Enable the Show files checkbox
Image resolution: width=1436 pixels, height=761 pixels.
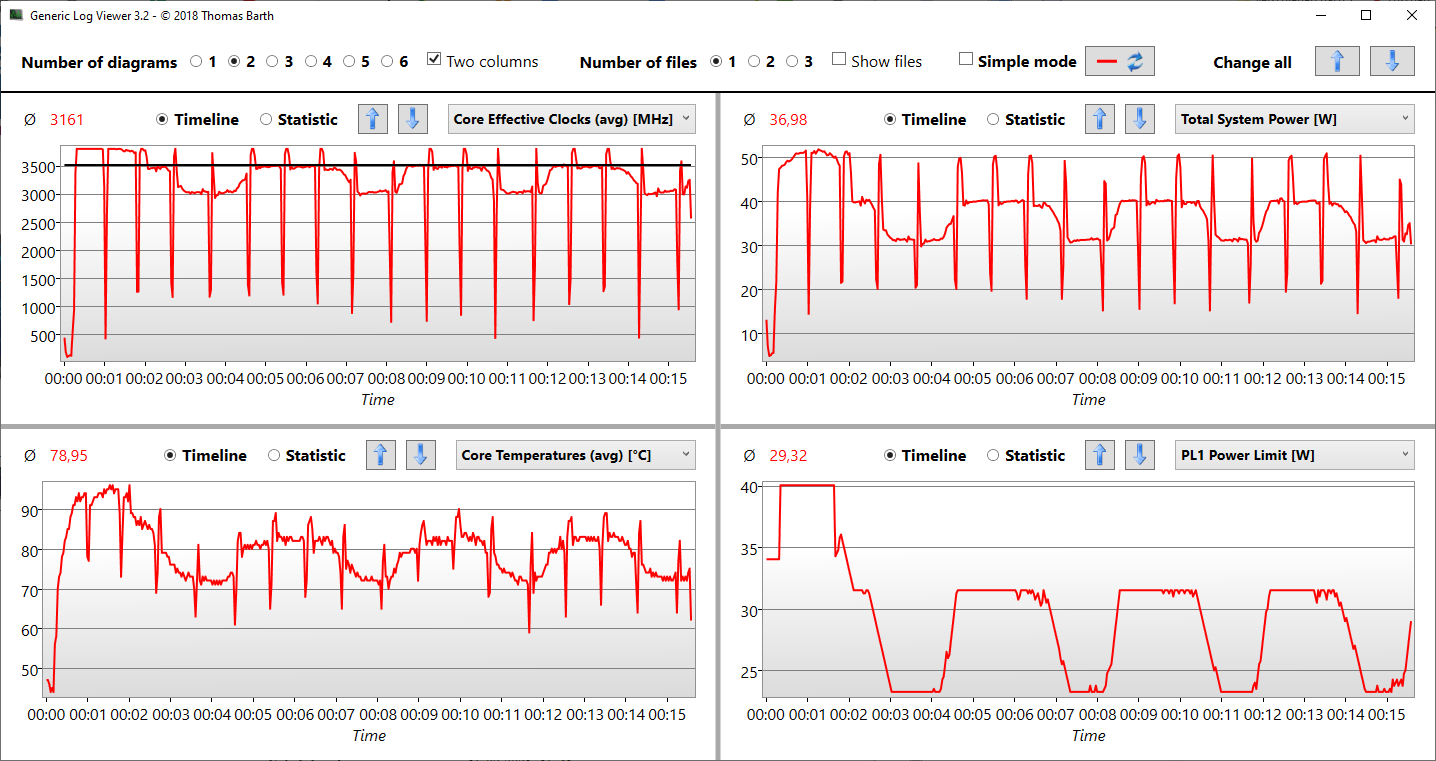tap(839, 60)
